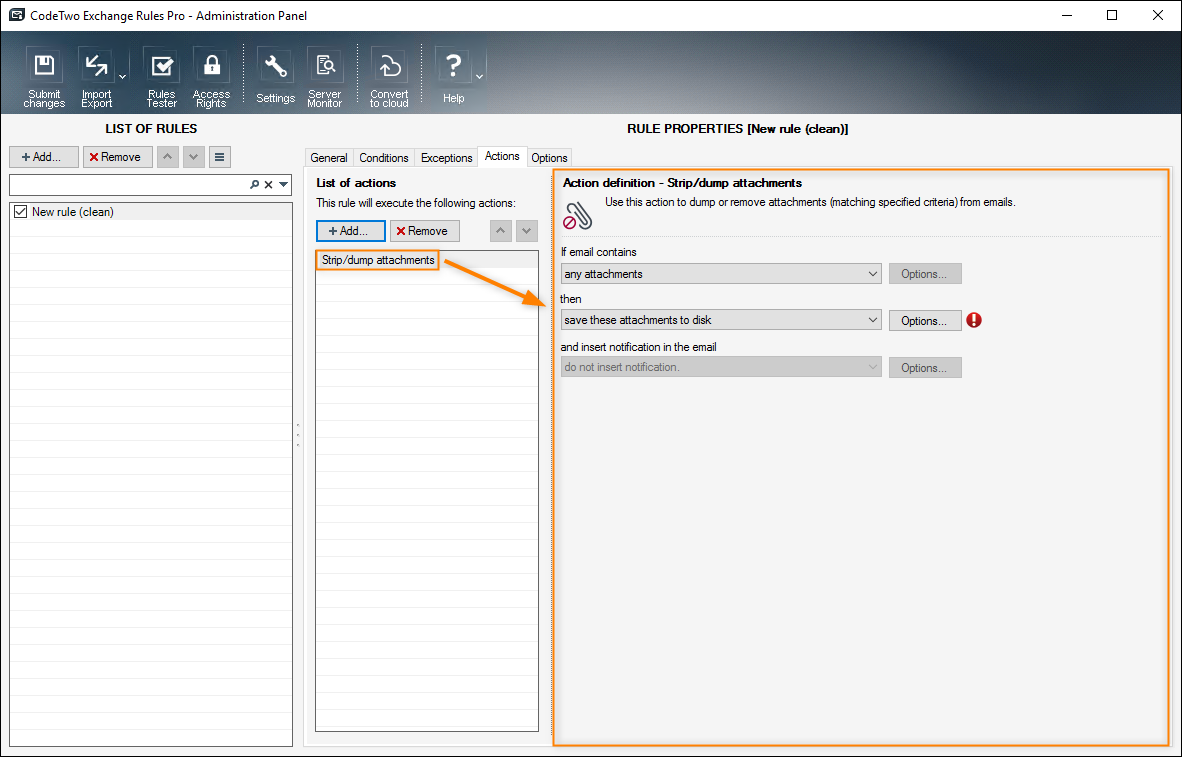Click the search magnifier icon

click(x=255, y=185)
